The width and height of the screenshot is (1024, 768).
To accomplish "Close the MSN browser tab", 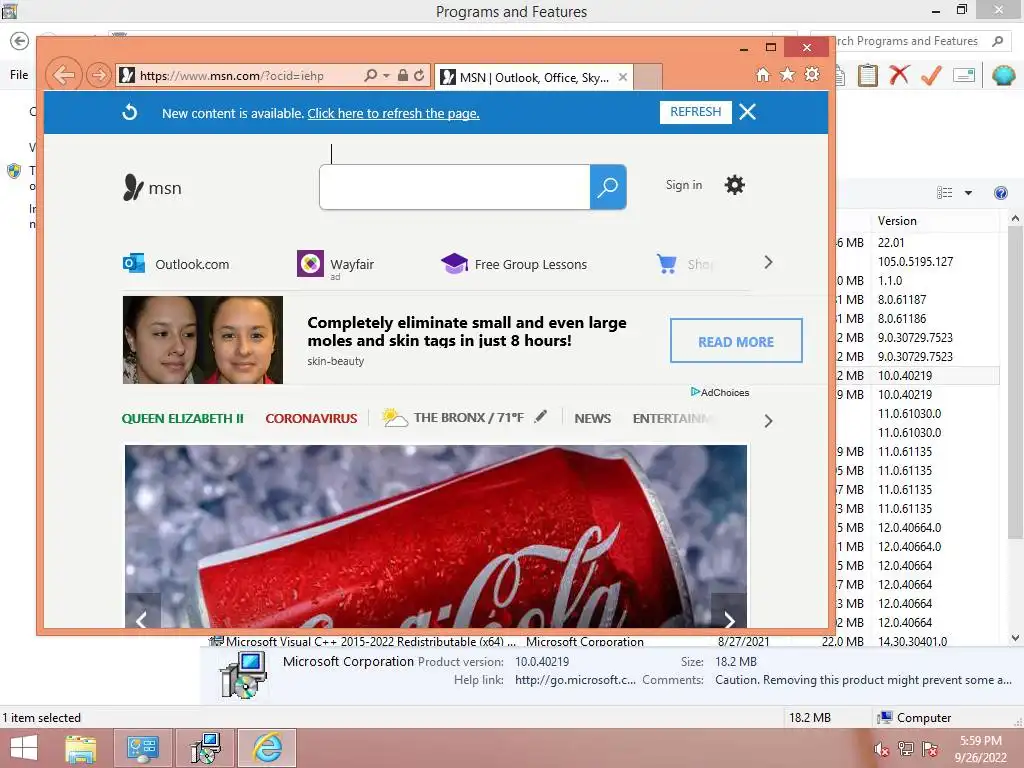I will click(x=623, y=77).
